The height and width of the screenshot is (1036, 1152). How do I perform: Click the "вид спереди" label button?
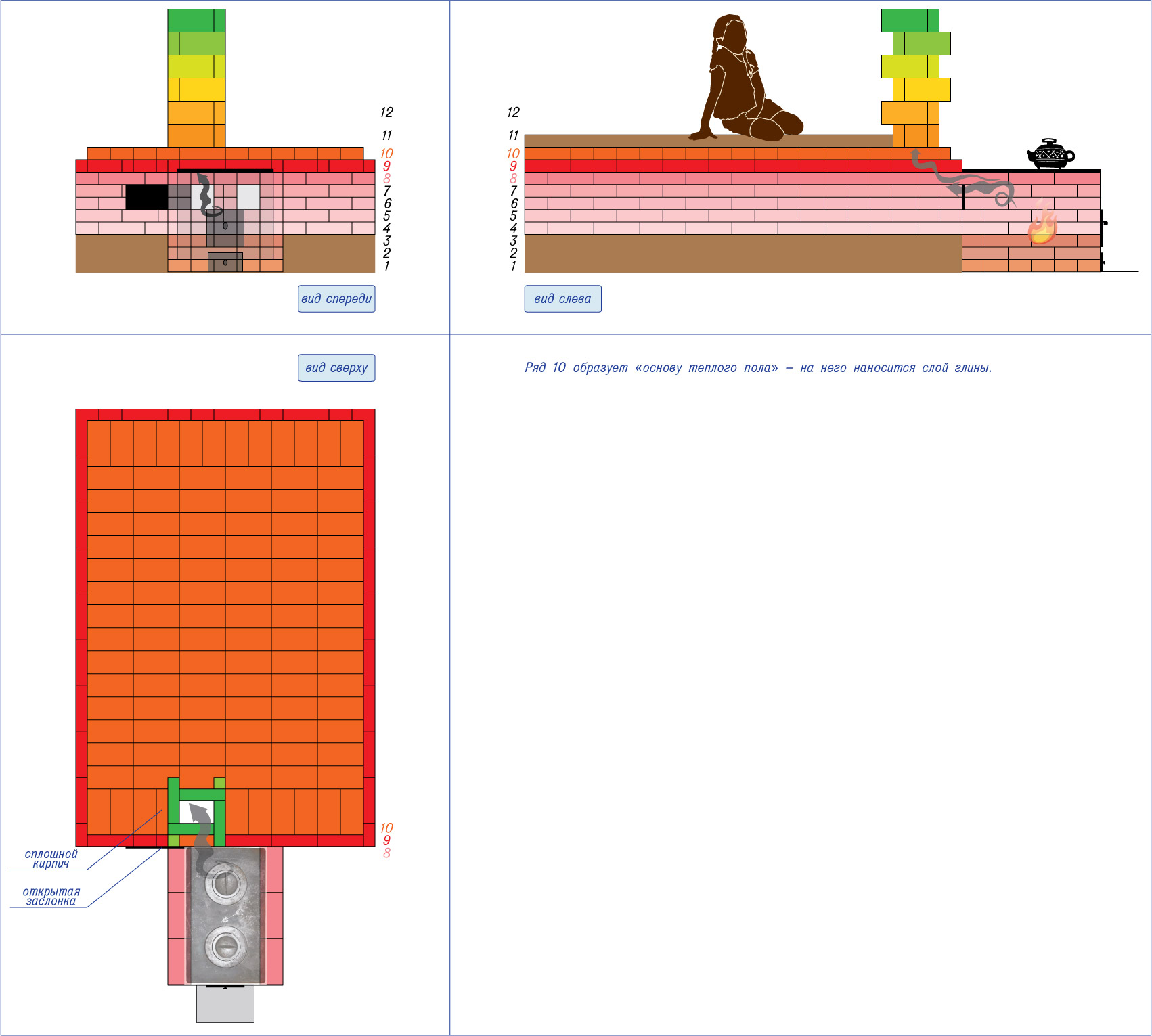pos(336,298)
